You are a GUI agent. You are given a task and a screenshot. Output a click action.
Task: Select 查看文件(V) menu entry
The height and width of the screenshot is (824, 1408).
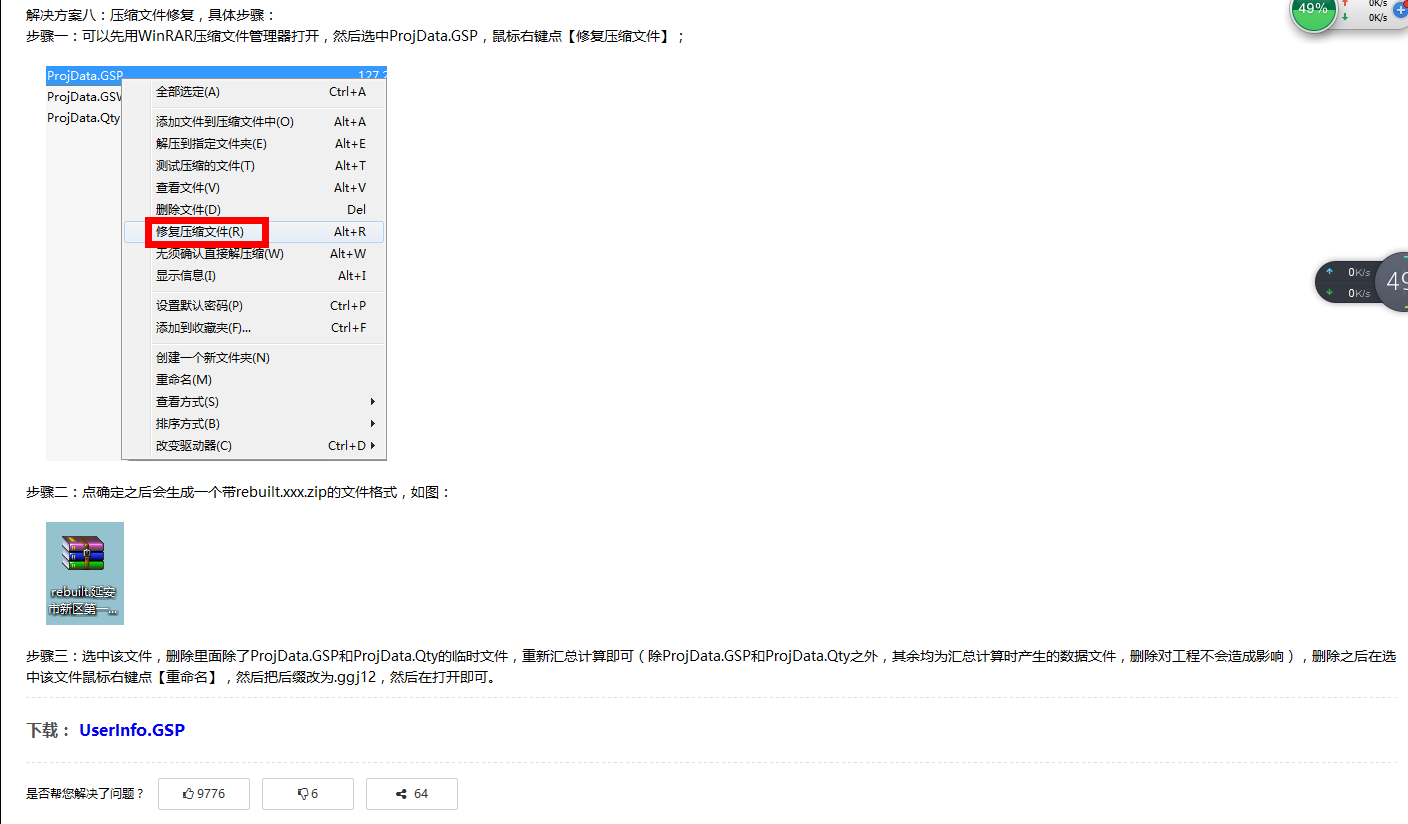pyautogui.click(x=254, y=188)
